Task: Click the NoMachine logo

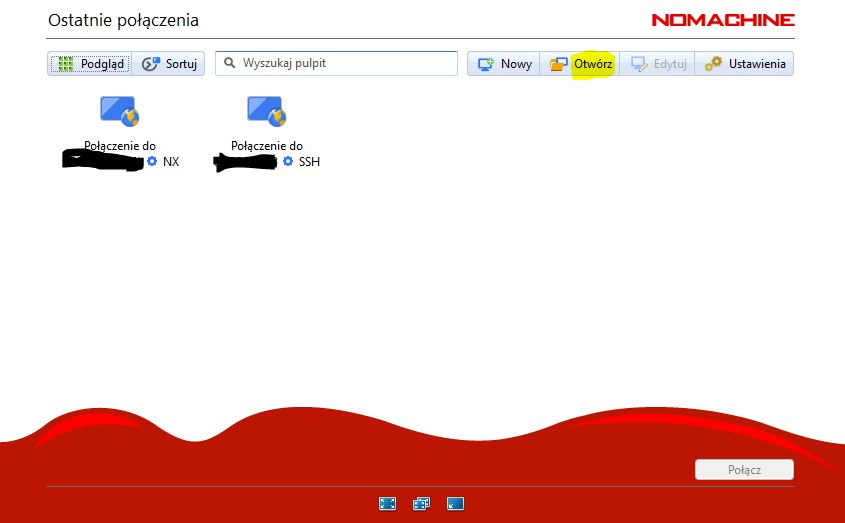Action: (x=722, y=20)
